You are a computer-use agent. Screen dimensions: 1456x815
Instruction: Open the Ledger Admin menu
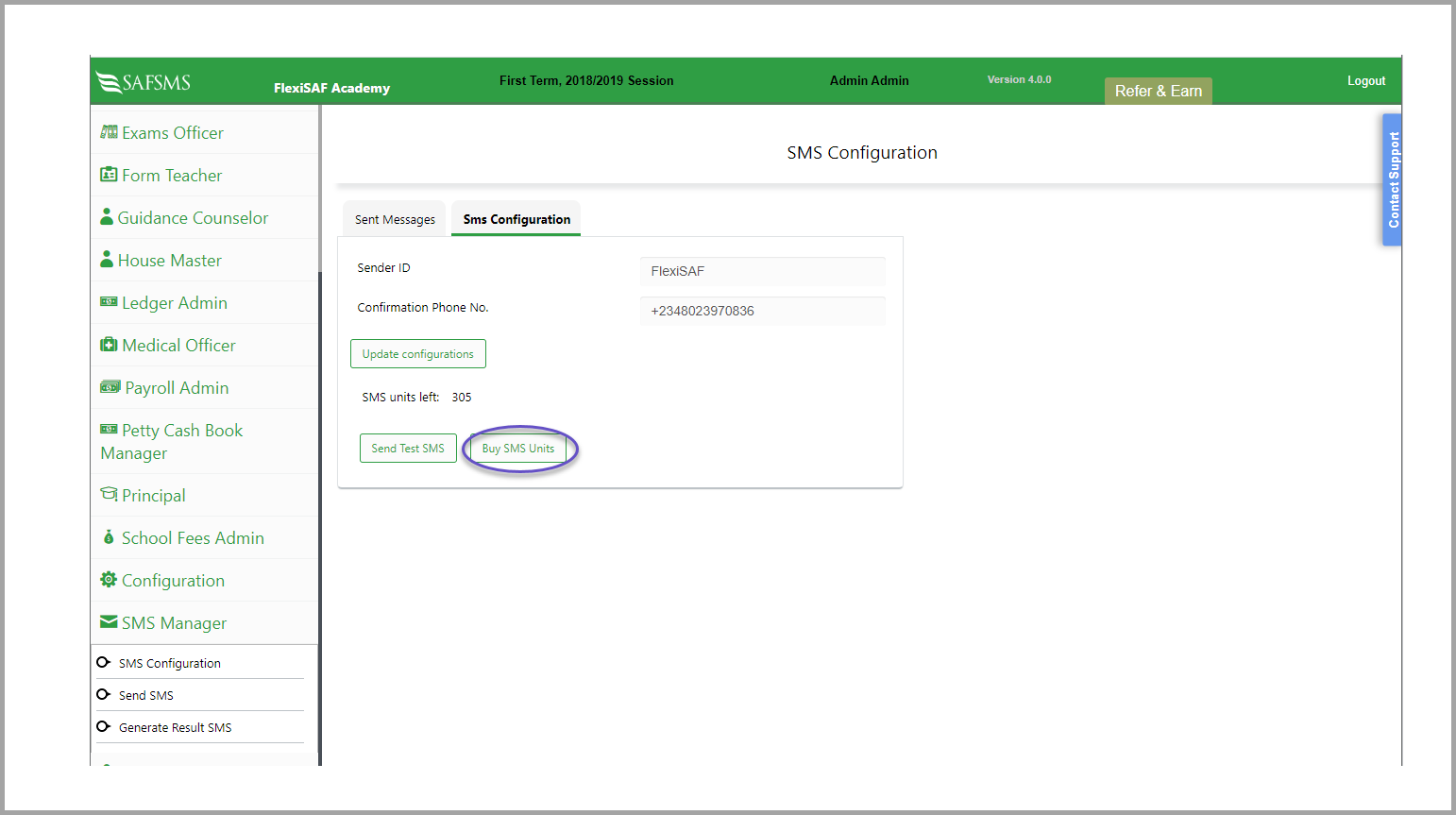point(205,303)
